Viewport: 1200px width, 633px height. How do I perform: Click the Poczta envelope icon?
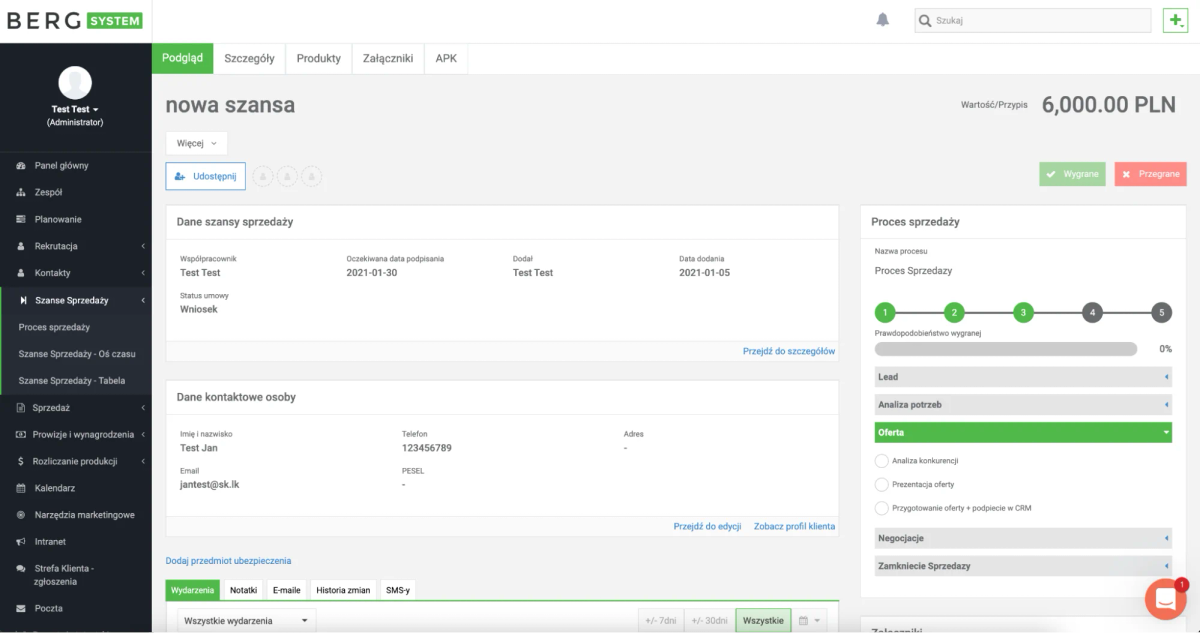[21, 608]
